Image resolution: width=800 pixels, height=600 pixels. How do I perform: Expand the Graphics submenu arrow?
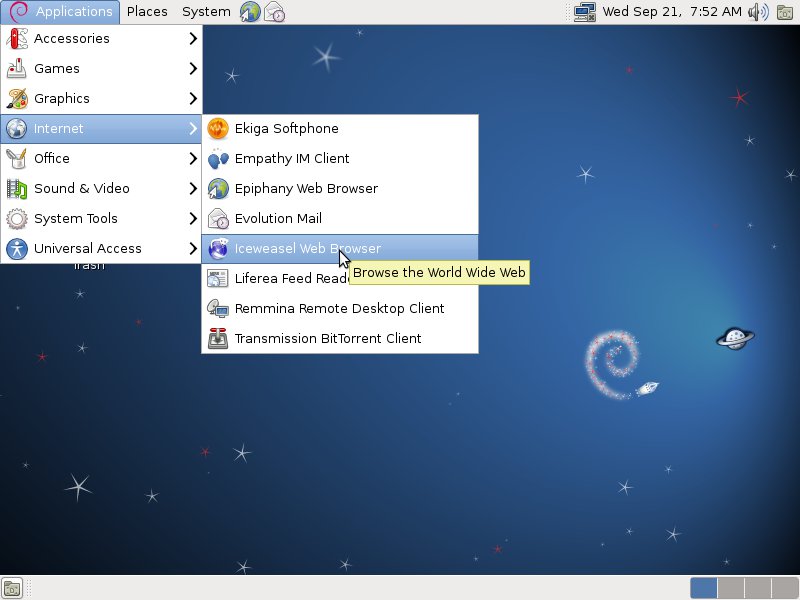(193, 98)
